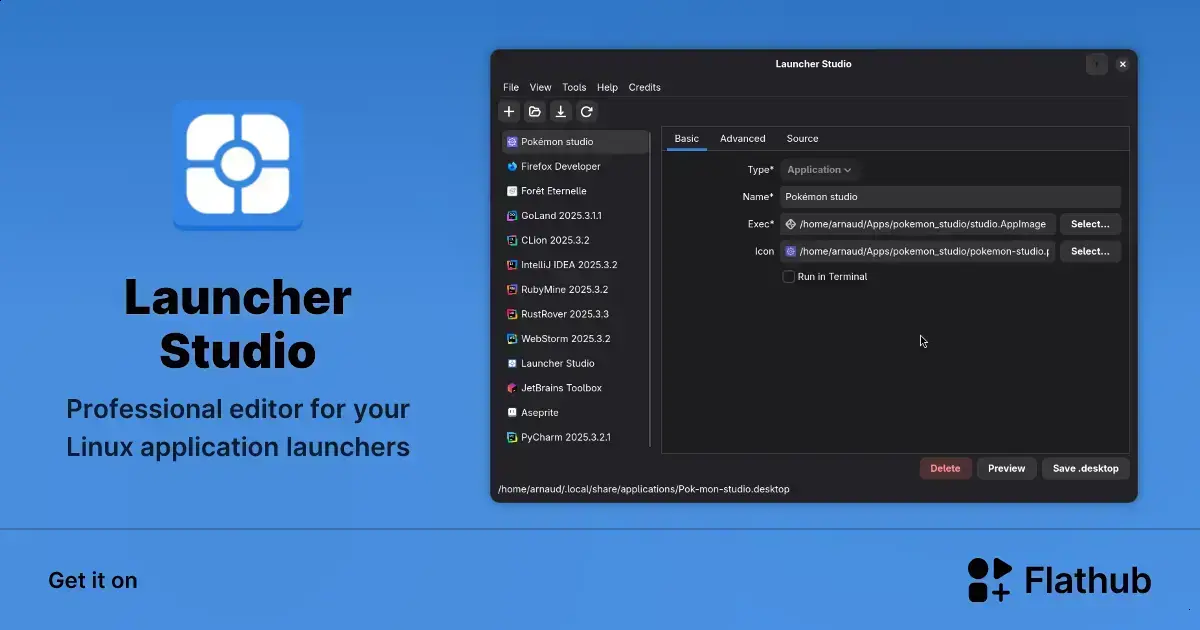Image resolution: width=1200 pixels, height=630 pixels.
Task: Click the Save .desktop button
Action: click(x=1086, y=468)
